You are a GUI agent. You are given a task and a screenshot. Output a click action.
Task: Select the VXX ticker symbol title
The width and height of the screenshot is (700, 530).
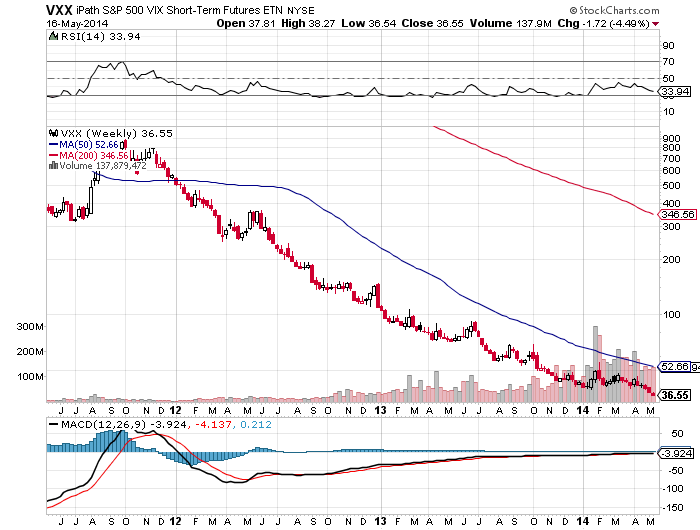(x=59, y=10)
